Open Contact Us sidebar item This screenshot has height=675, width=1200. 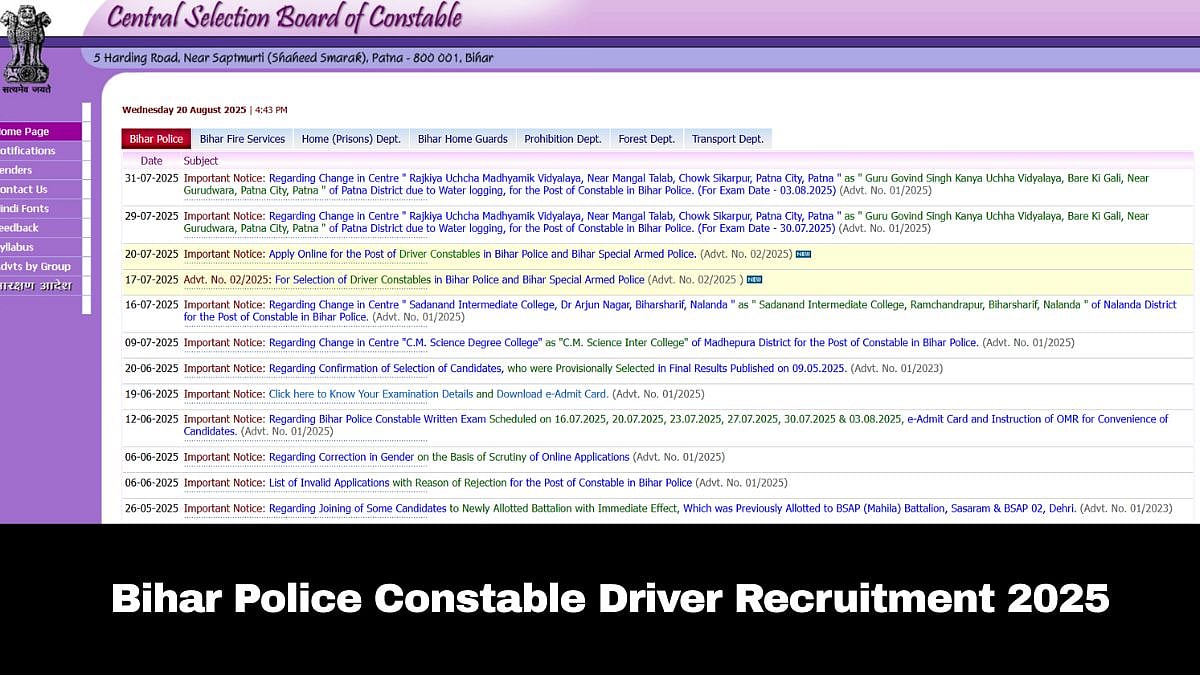23,189
